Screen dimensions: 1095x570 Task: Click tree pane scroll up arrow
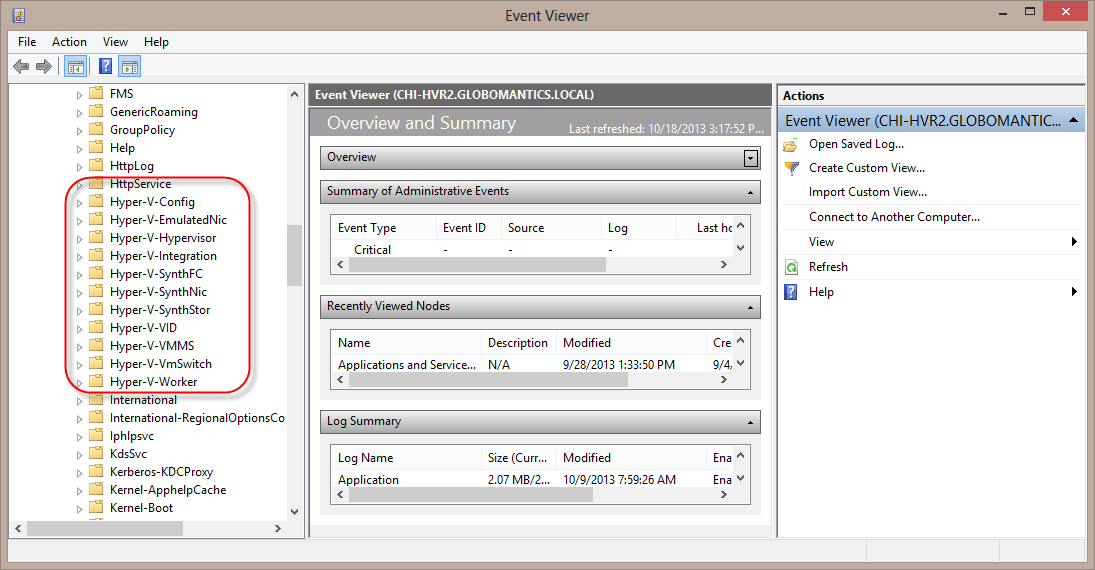pyautogui.click(x=294, y=94)
